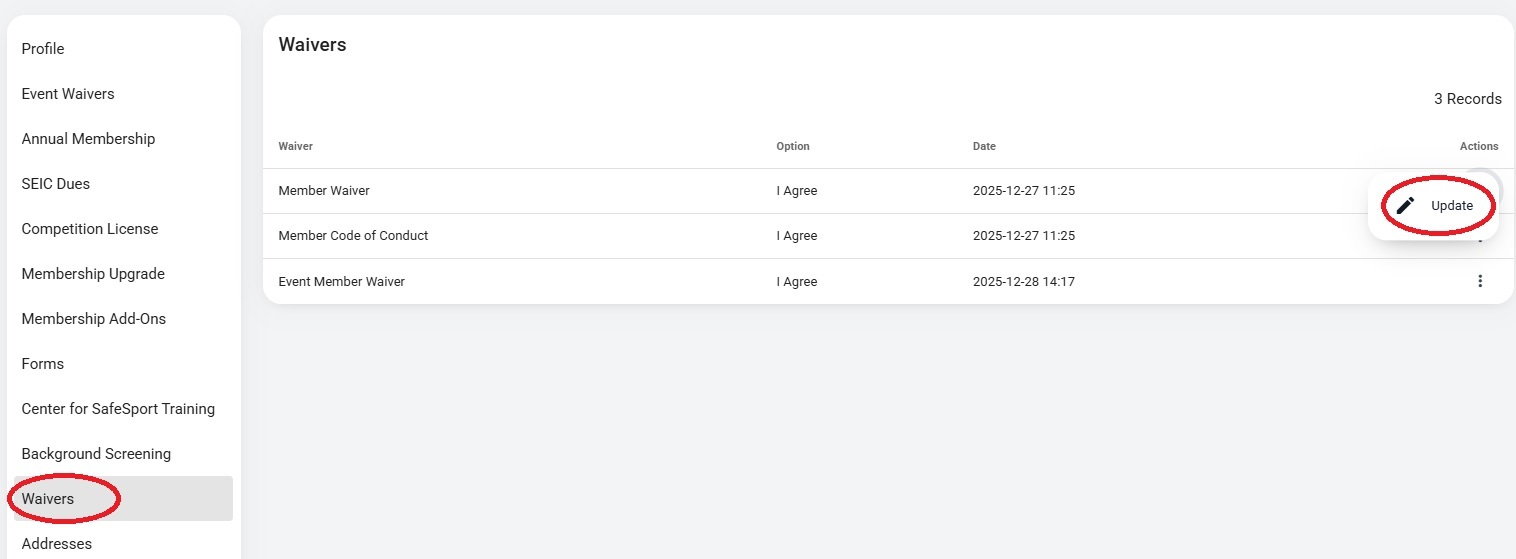Viewport: 1516px width, 559px height.
Task: Select the Member Waiver row
Action: point(324,191)
